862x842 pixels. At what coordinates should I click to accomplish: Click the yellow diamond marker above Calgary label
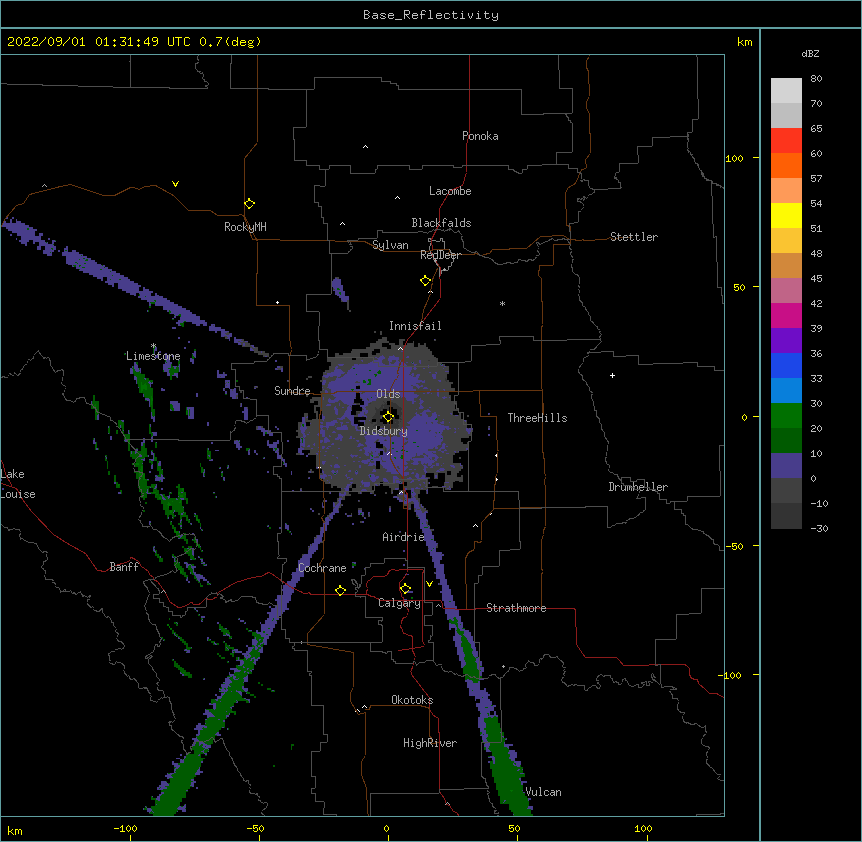click(x=405, y=589)
